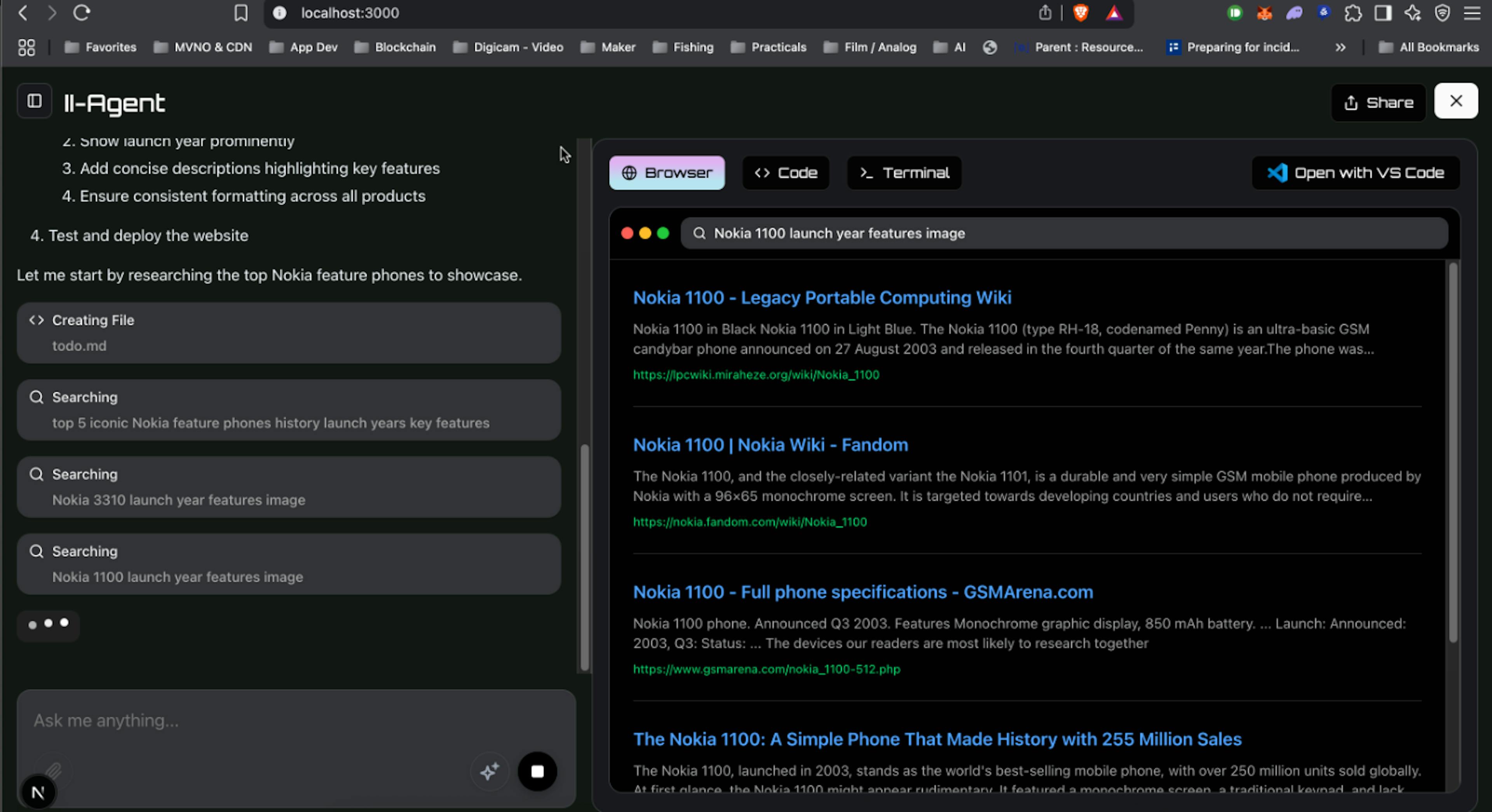Click the Brave Shields lion icon
Image resolution: width=1492 pixels, height=812 pixels.
(1080, 13)
